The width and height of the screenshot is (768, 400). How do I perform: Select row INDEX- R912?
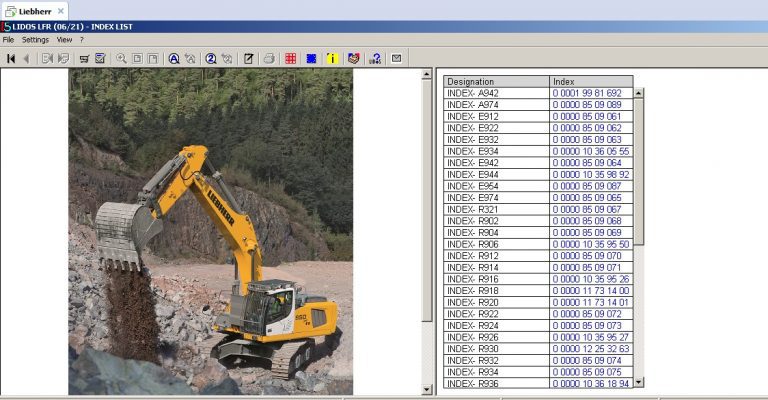[538, 256]
